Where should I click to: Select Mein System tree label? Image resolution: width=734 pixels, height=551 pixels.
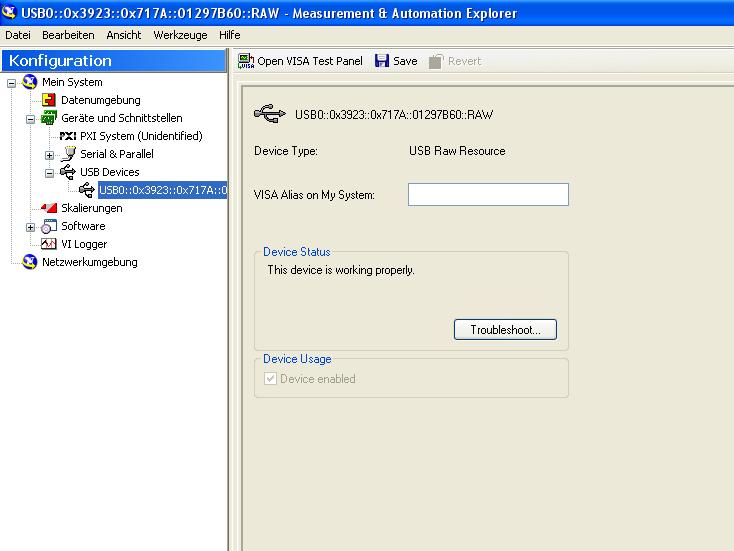pos(72,82)
